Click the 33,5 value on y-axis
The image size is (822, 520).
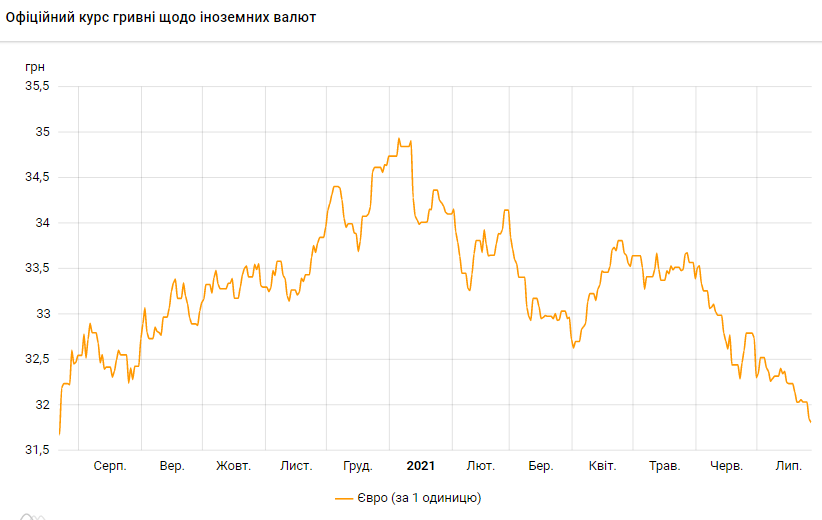(x=37, y=268)
